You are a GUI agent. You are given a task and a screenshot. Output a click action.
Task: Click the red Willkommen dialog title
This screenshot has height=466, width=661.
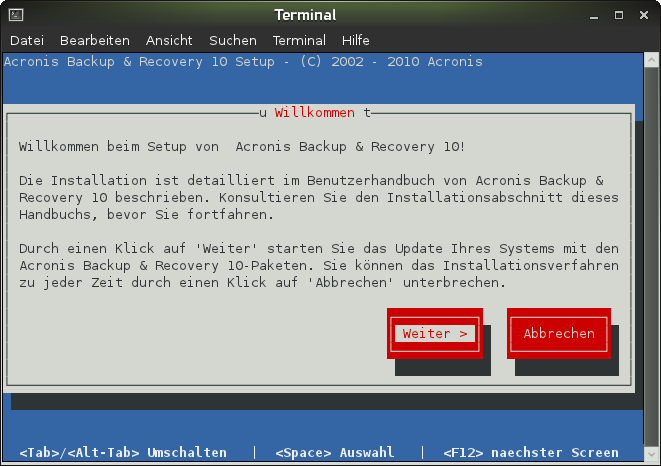coord(314,113)
